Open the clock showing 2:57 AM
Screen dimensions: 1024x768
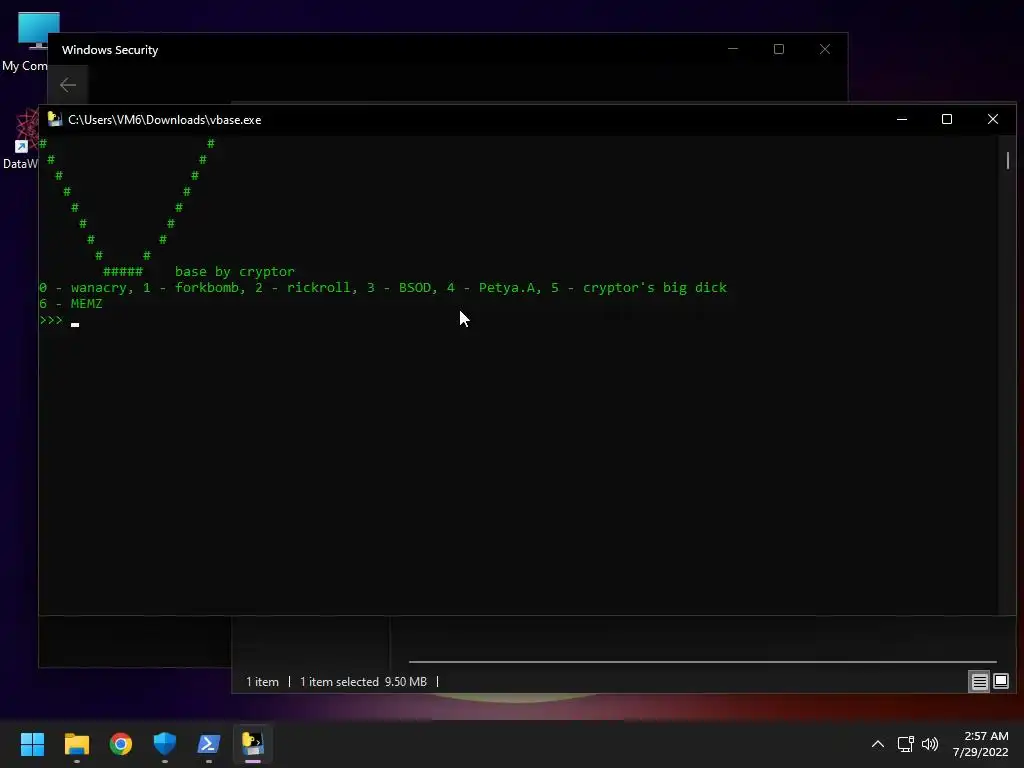pyautogui.click(x=980, y=744)
